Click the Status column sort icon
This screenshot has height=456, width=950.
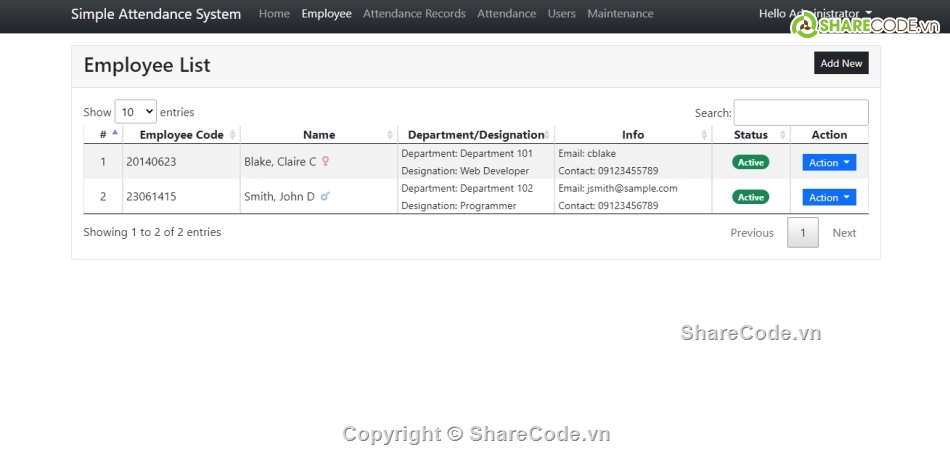(x=783, y=135)
